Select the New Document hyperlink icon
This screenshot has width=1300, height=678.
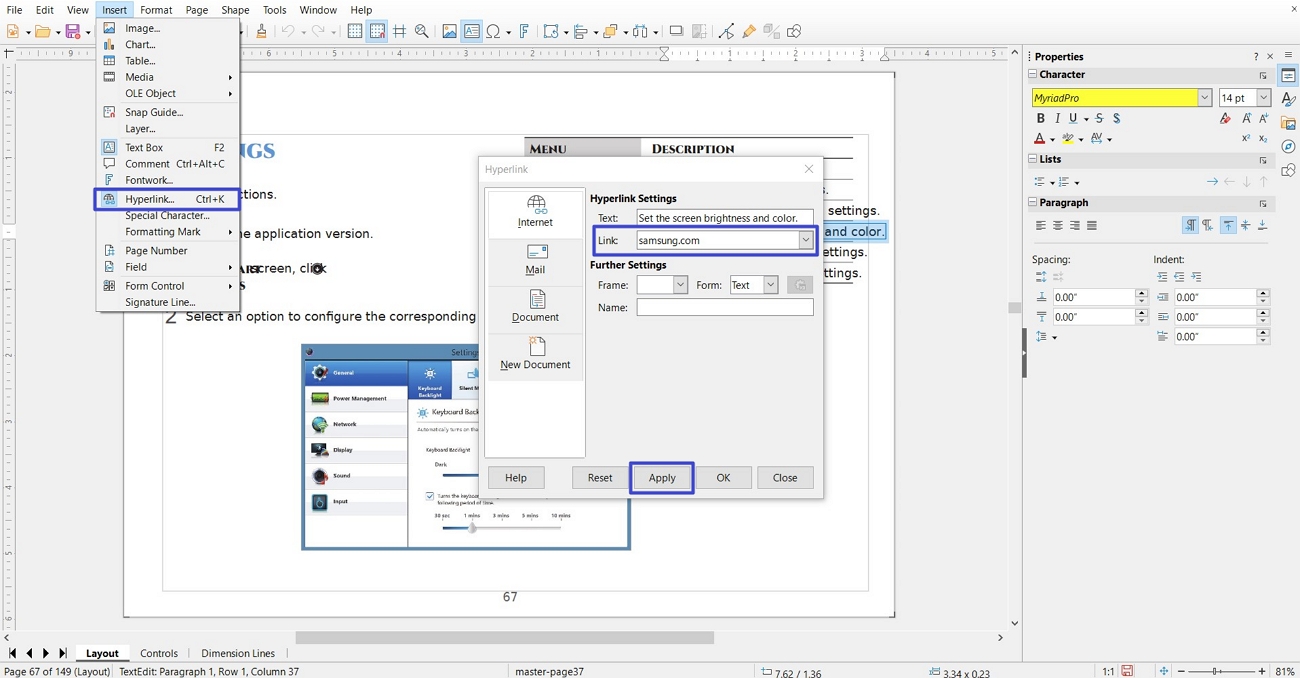click(x=536, y=354)
